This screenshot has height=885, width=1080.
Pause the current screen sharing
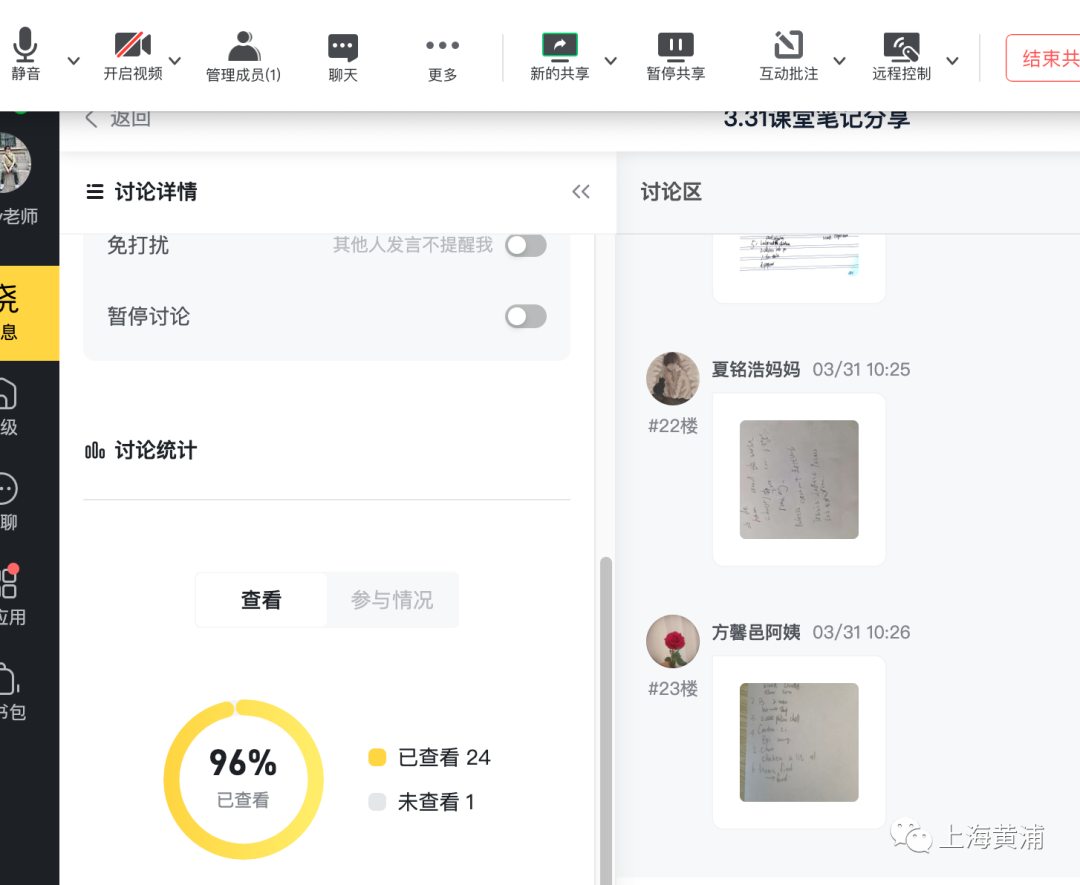click(x=676, y=47)
